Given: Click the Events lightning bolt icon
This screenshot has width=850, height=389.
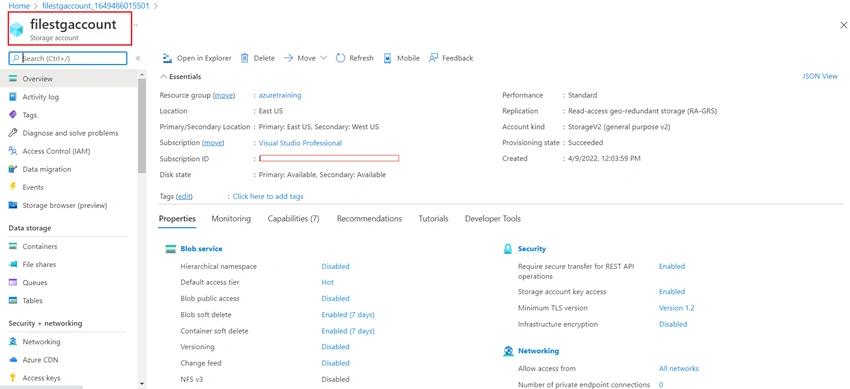Looking at the screenshot, I should pos(12,187).
